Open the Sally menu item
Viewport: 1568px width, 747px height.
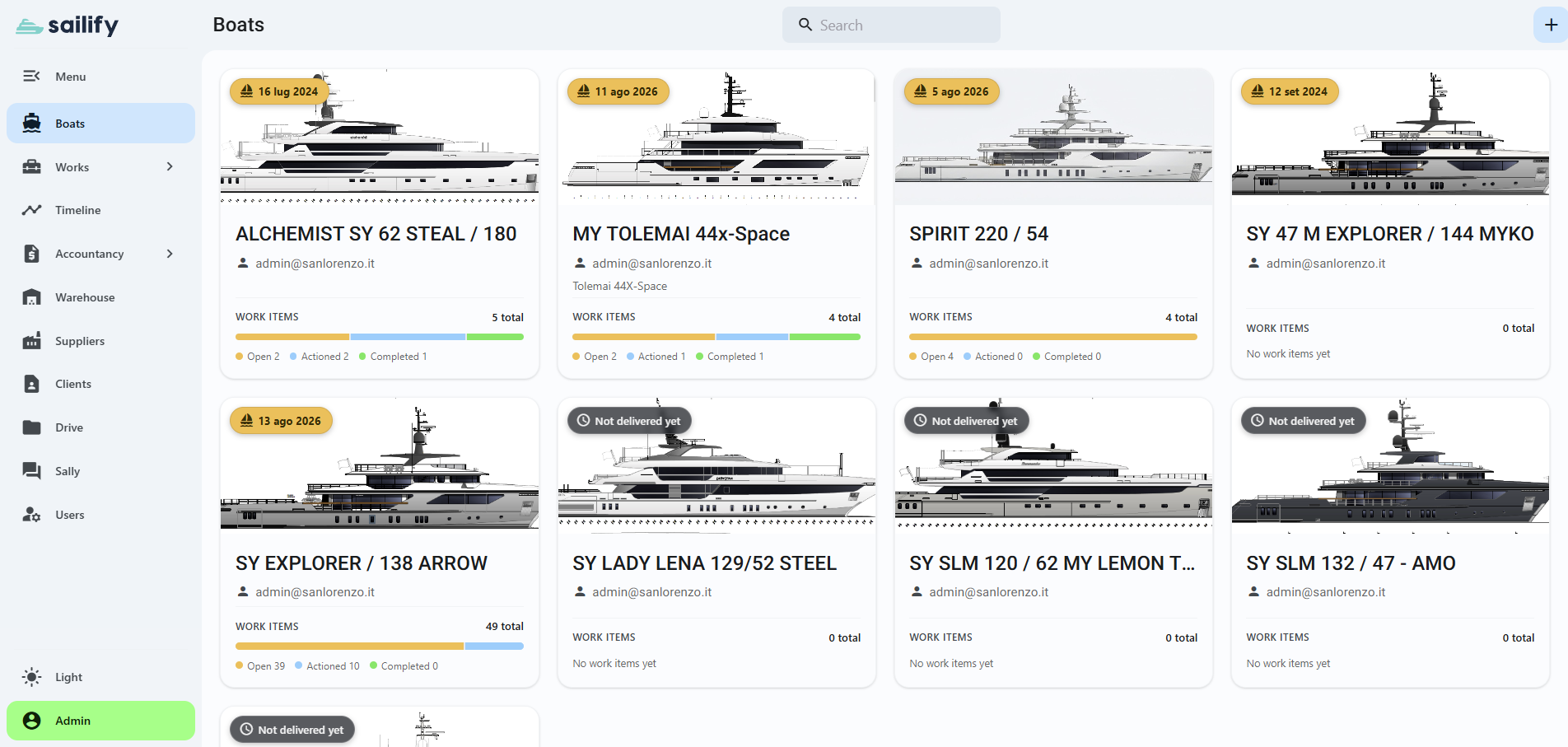[100, 471]
